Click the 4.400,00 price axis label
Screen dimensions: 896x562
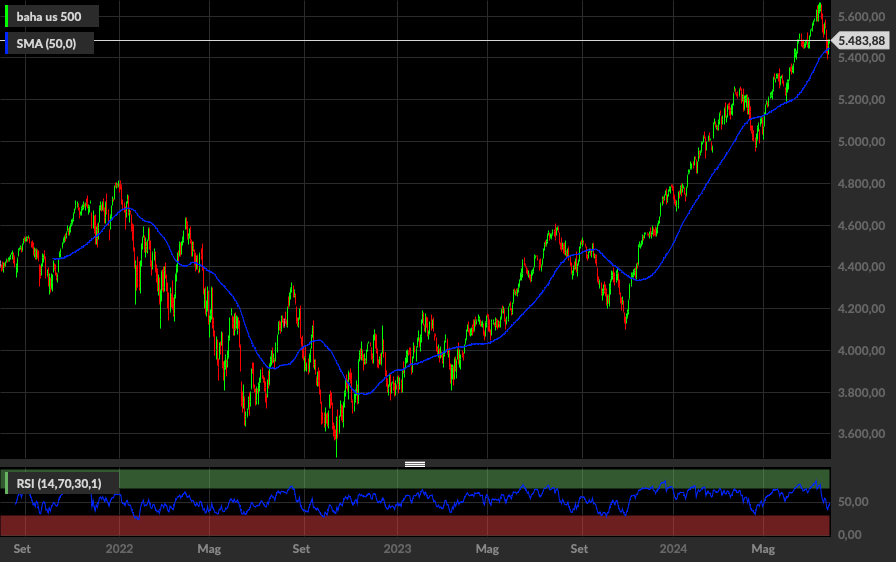(861, 267)
